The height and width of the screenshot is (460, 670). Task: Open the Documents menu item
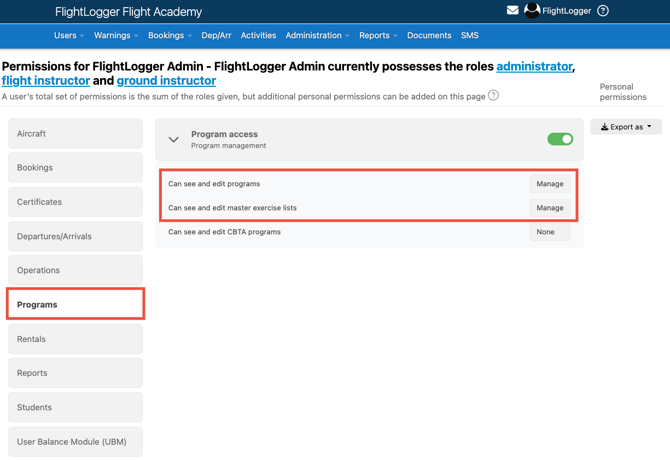tap(429, 35)
